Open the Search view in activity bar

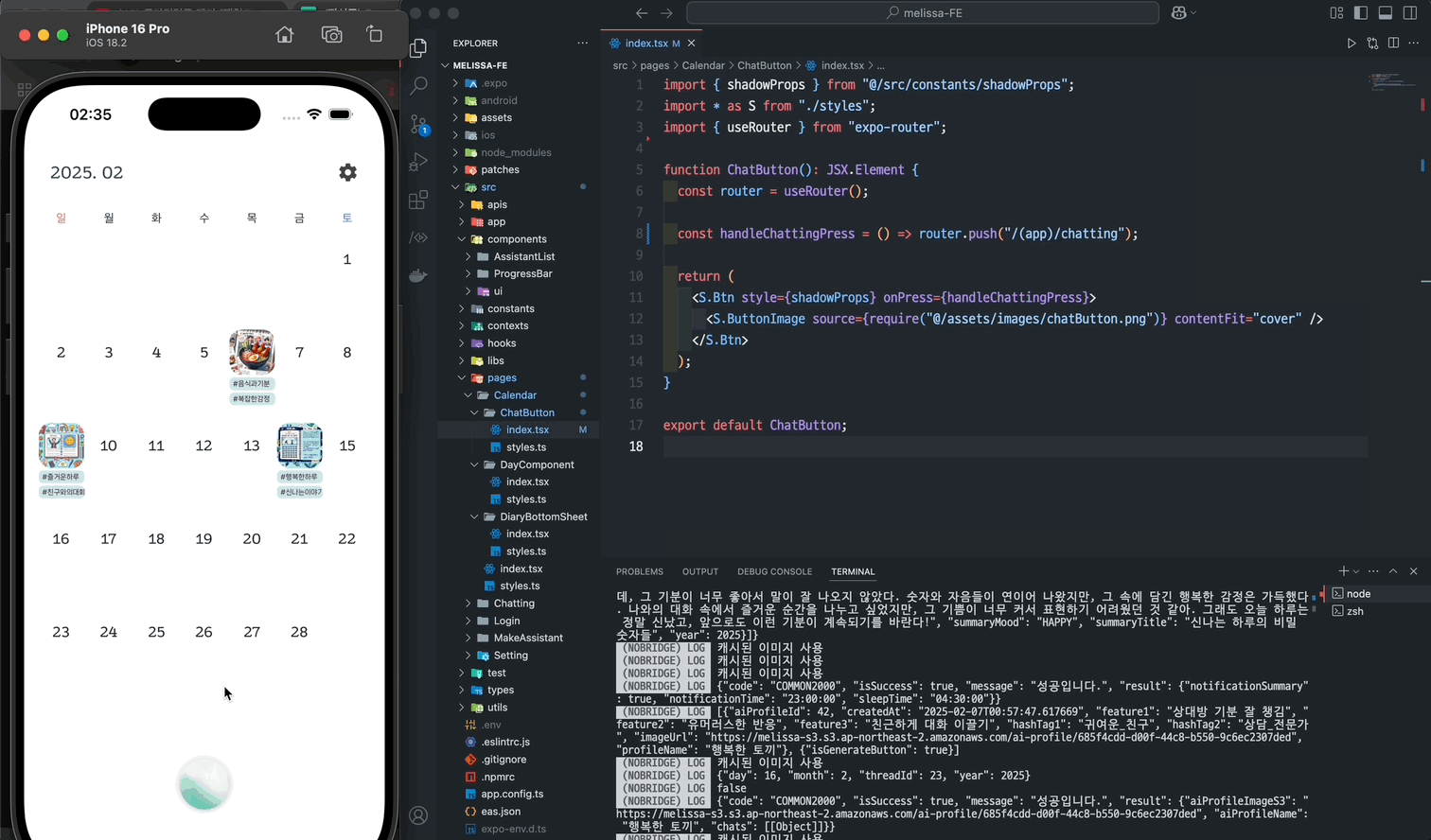[x=418, y=85]
